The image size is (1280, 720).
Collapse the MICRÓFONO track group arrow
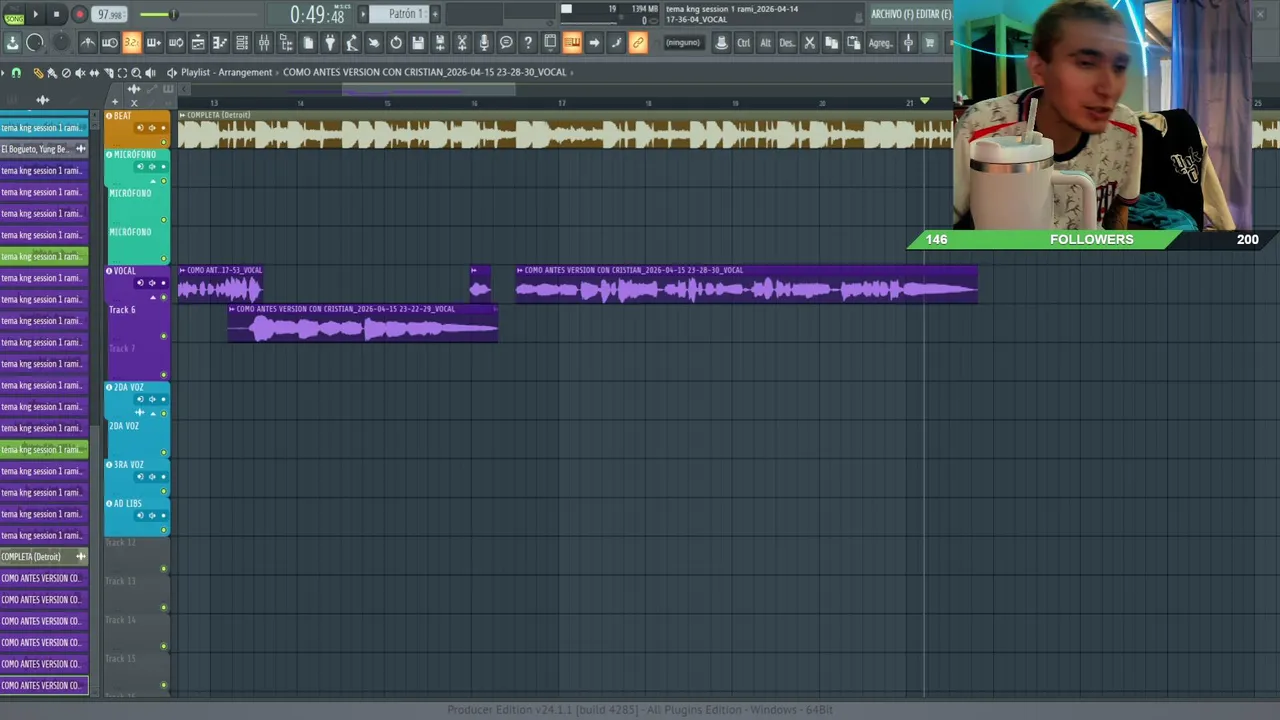[153, 181]
